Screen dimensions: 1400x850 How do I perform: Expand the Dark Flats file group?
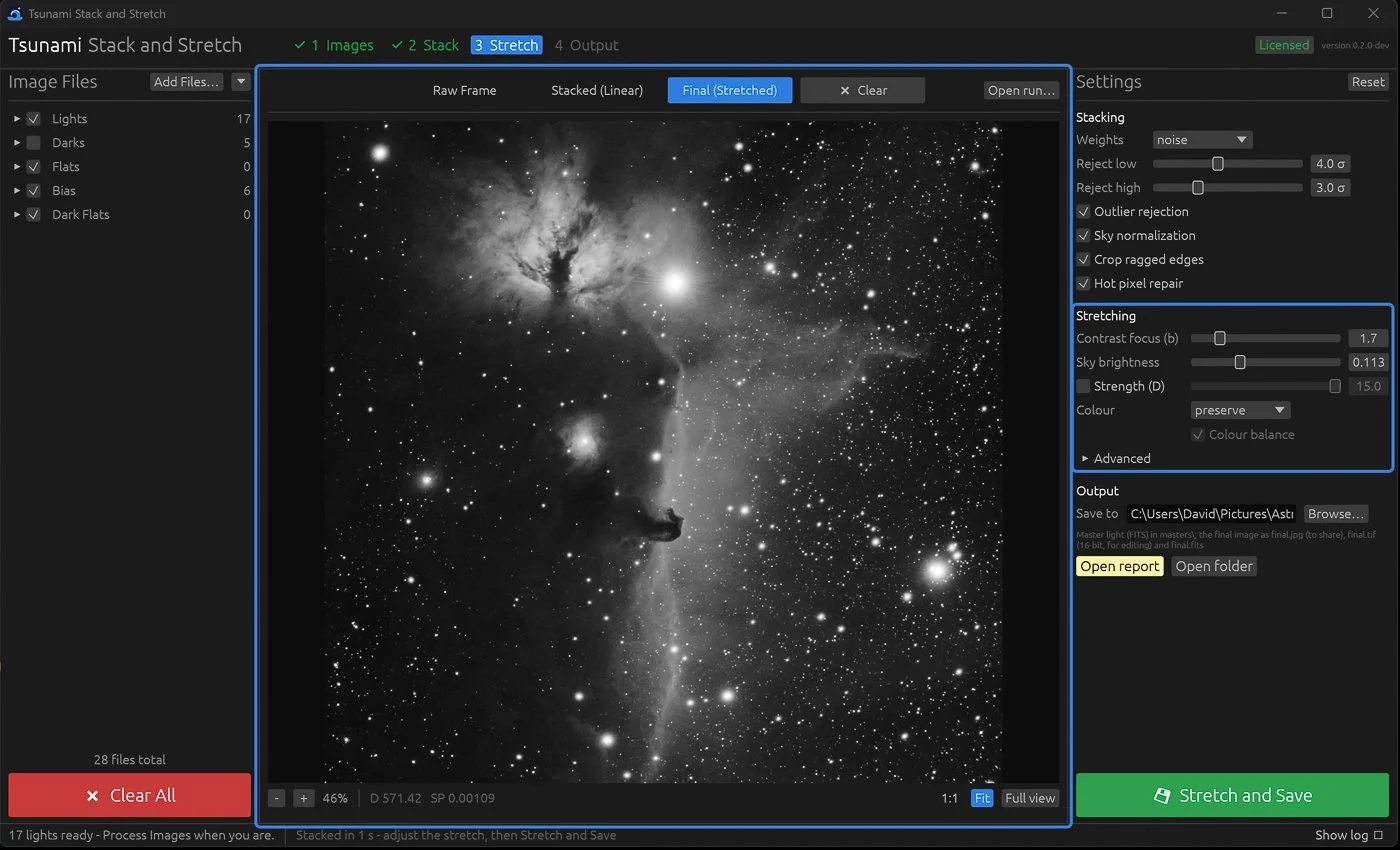pos(17,214)
